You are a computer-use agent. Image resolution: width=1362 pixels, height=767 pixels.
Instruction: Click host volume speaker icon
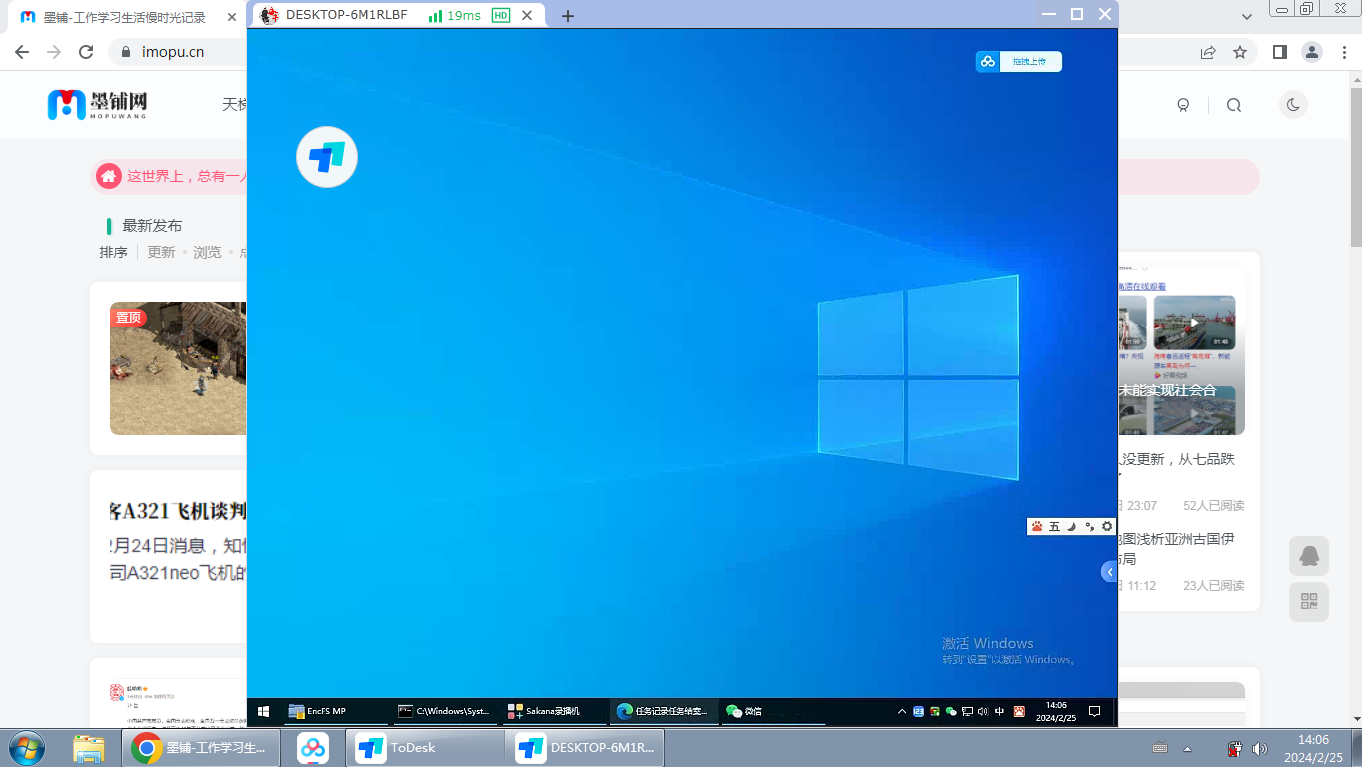pos(1260,749)
